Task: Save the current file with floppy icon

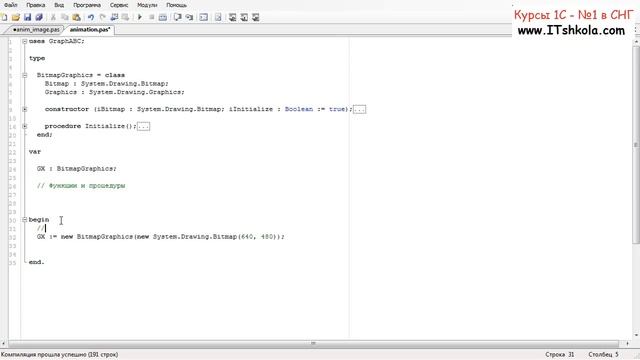Action: point(27,17)
